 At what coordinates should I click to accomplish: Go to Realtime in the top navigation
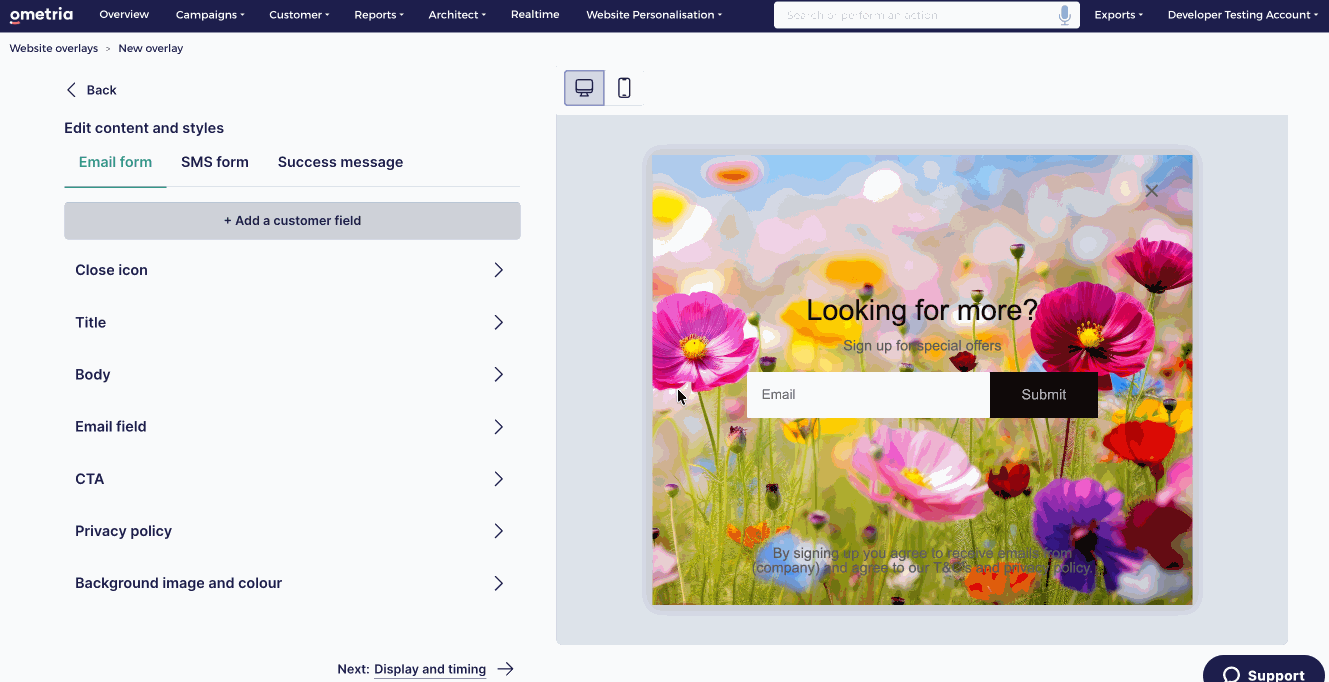pos(535,15)
